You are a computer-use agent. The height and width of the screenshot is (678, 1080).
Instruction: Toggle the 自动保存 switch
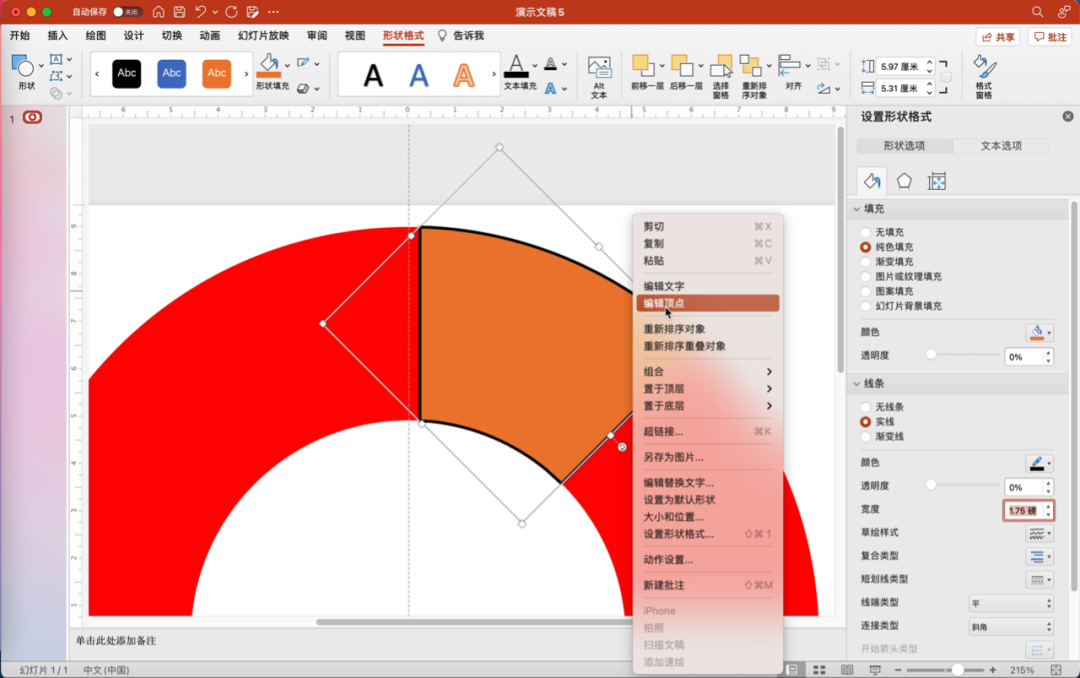[127, 12]
